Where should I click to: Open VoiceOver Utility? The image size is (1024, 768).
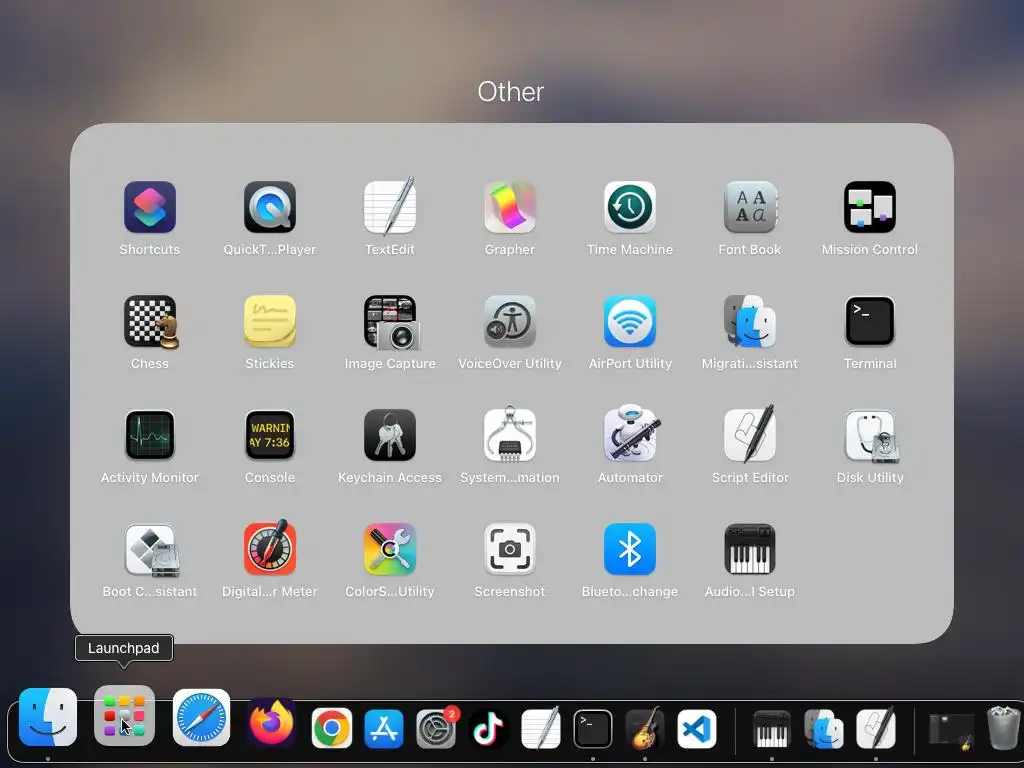pyautogui.click(x=510, y=321)
